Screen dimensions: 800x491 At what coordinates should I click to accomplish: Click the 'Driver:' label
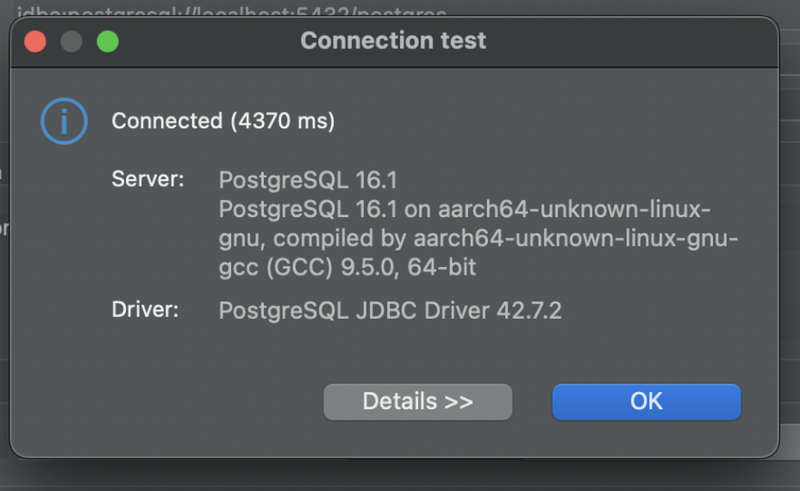[x=145, y=309]
